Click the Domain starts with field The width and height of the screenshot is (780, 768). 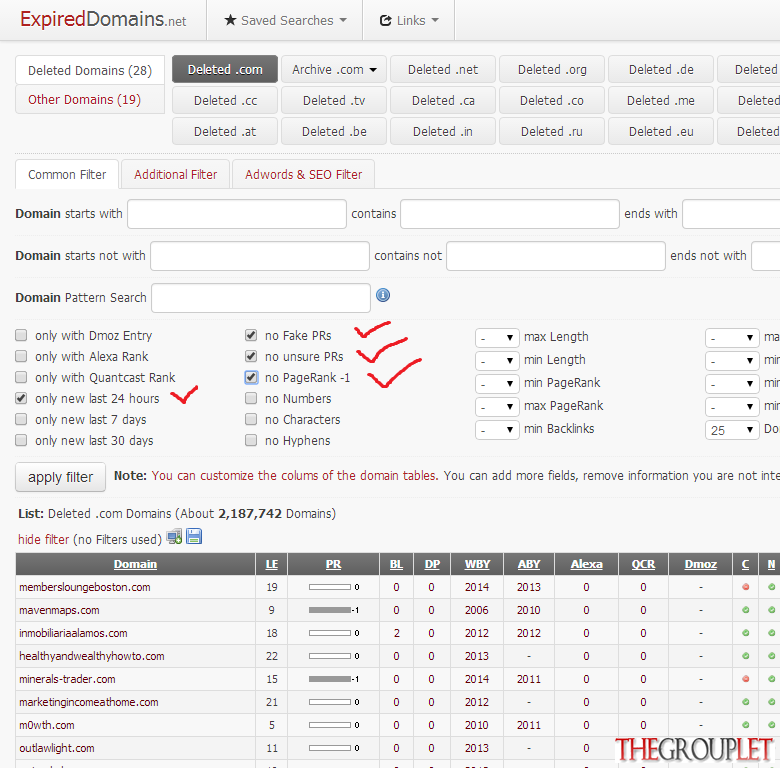click(x=237, y=214)
